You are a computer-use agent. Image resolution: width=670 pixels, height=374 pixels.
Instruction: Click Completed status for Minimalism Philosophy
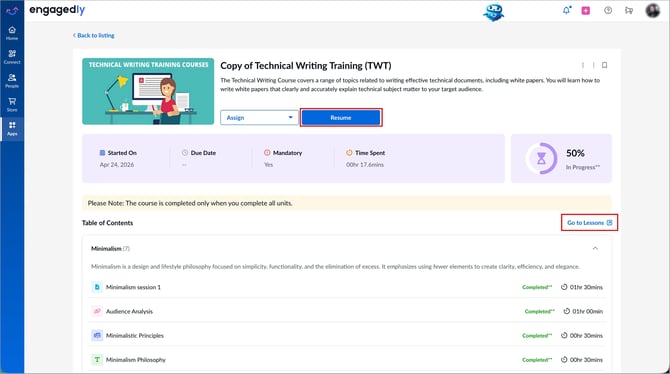click(537, 360)
